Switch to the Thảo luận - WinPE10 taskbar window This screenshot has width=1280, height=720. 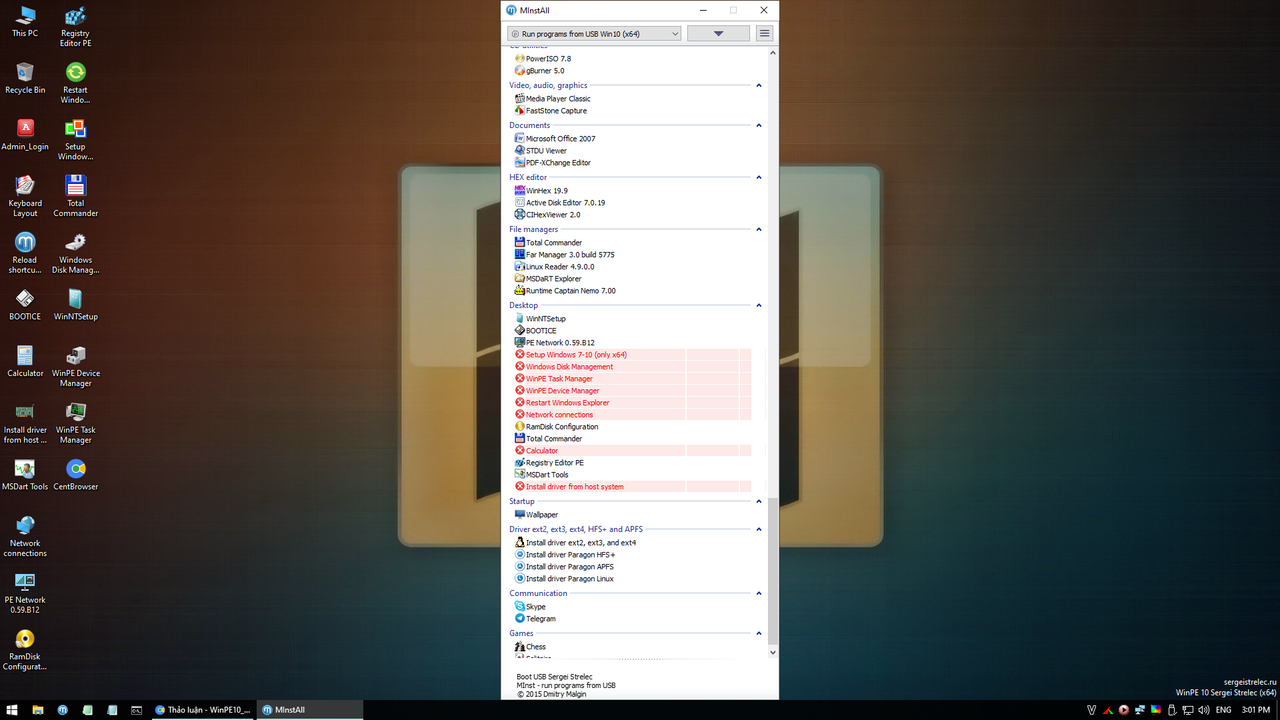[202, 710]
